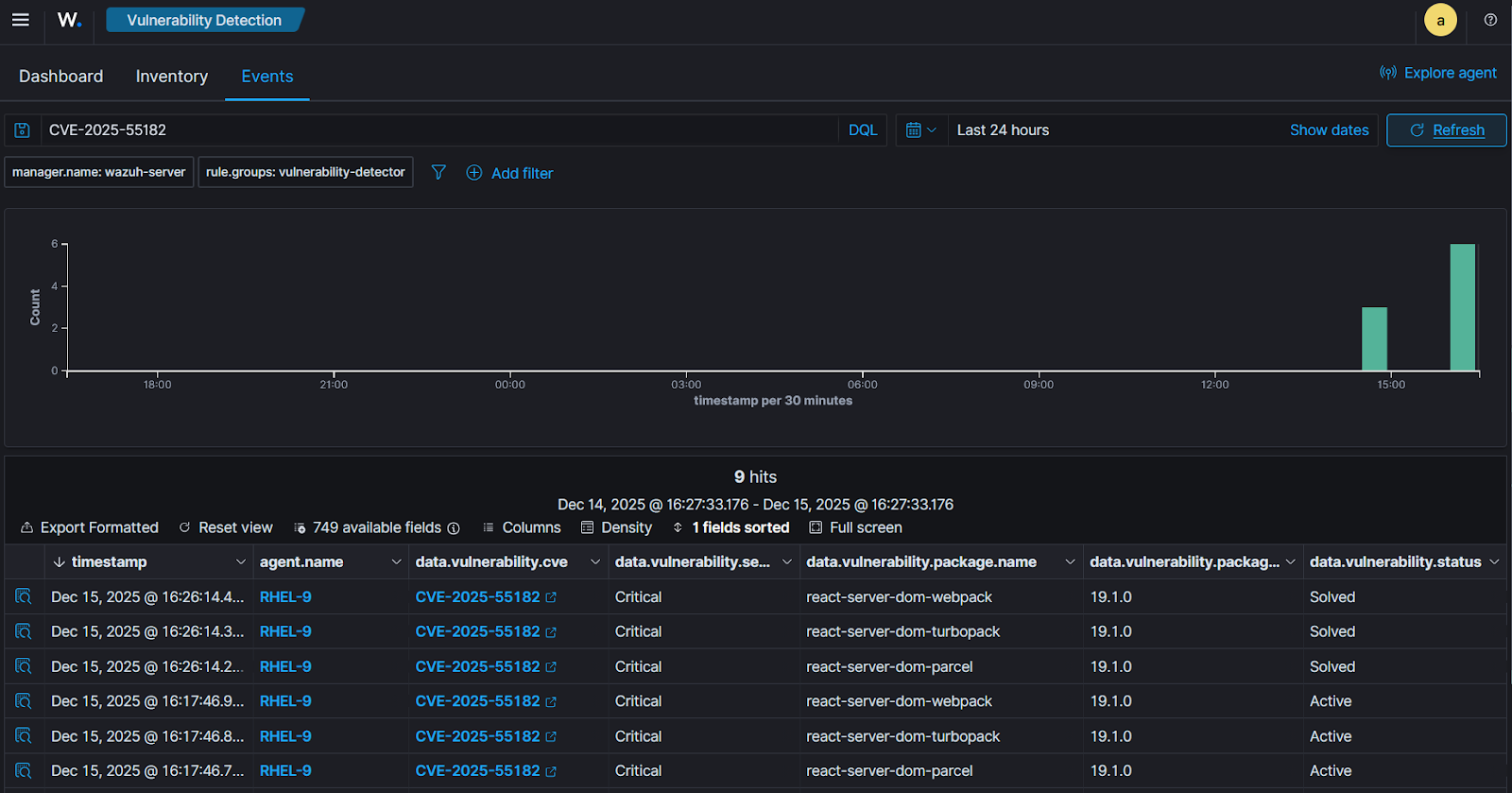Open 749 available fields selector
Screen dimensions: 1512x793
[377, 527]
